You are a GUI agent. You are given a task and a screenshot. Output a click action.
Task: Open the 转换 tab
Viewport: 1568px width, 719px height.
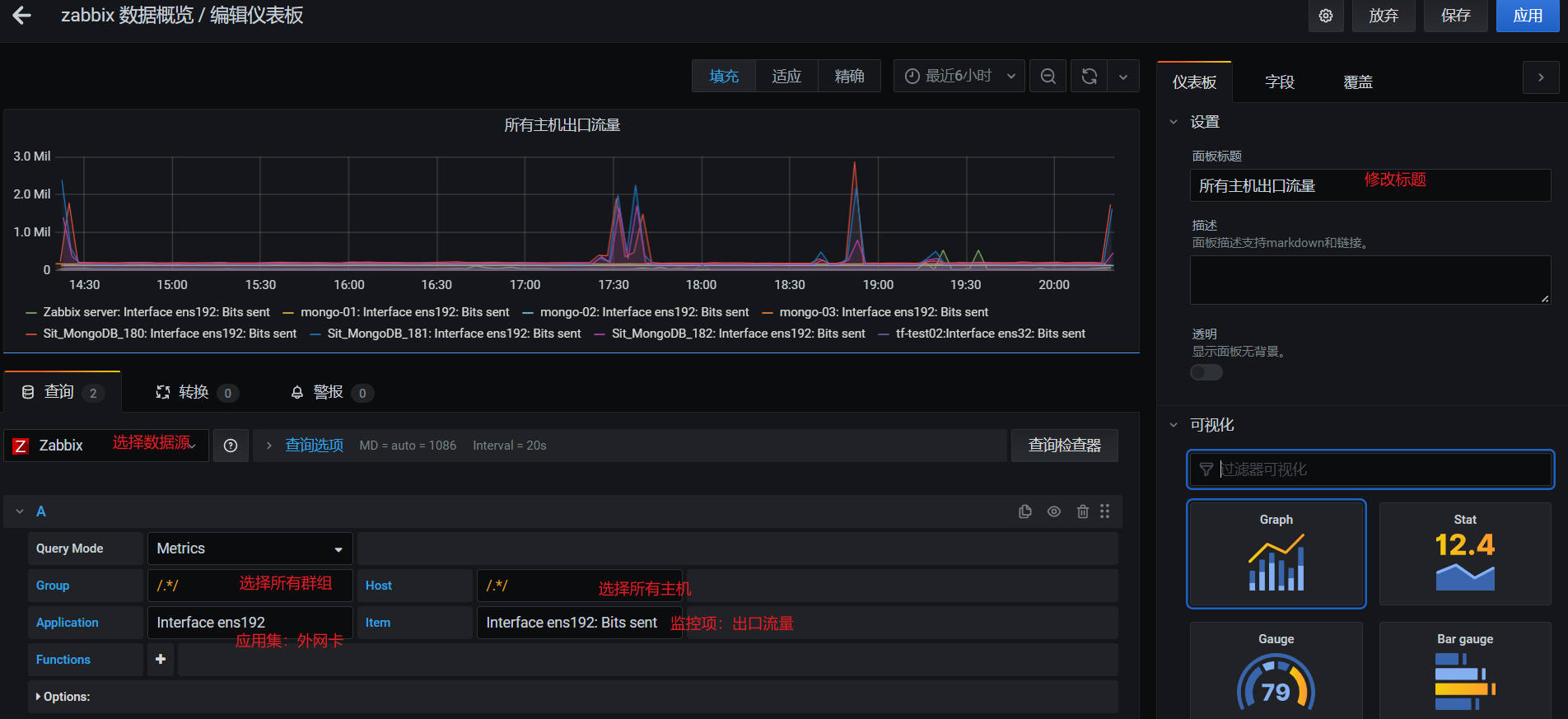tap(198, 392)
